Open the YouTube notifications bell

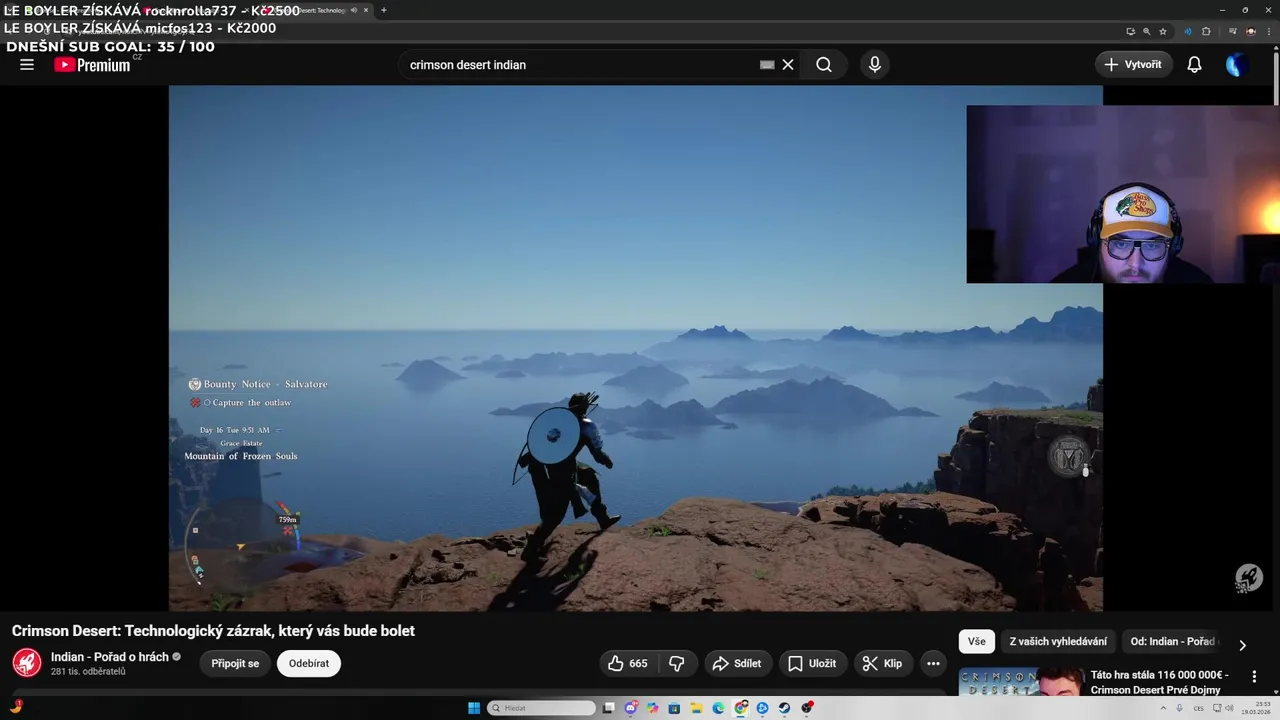[1194, 64]
